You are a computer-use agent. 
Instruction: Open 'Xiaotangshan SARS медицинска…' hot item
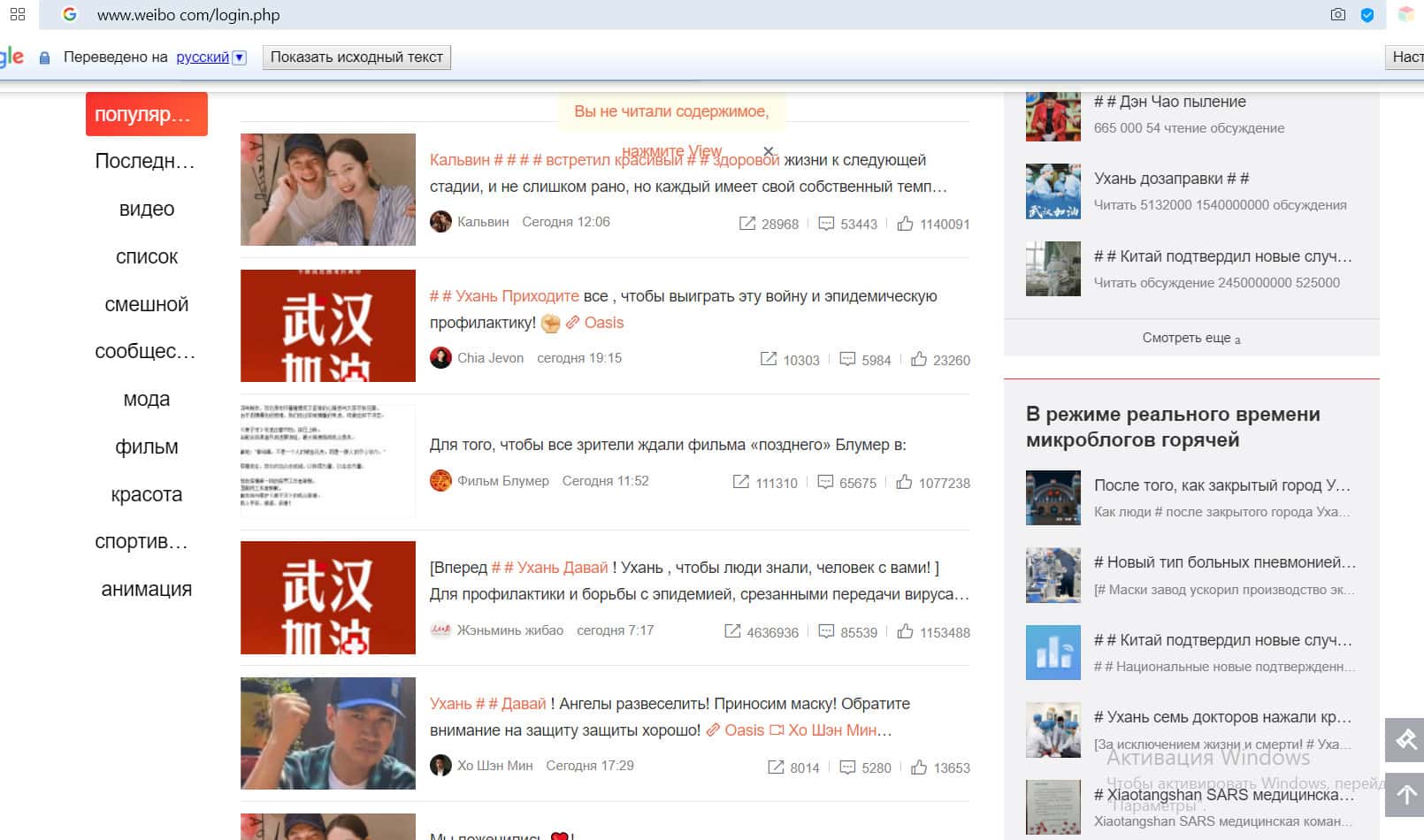coord(1223,795)
